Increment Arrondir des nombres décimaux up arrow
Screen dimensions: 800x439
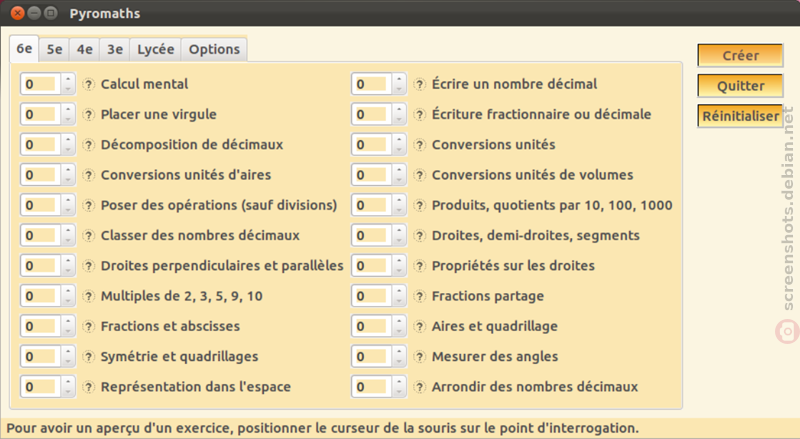[399, 381]
